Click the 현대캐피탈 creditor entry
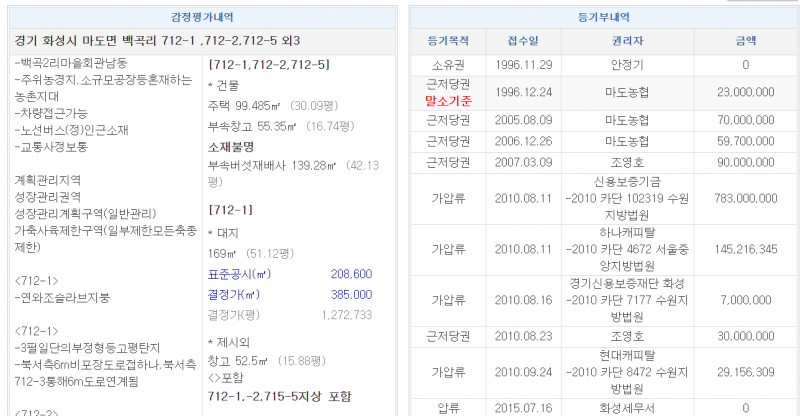Screen dimensions: 800x416 pyautogui.click(x=628, y=356)
